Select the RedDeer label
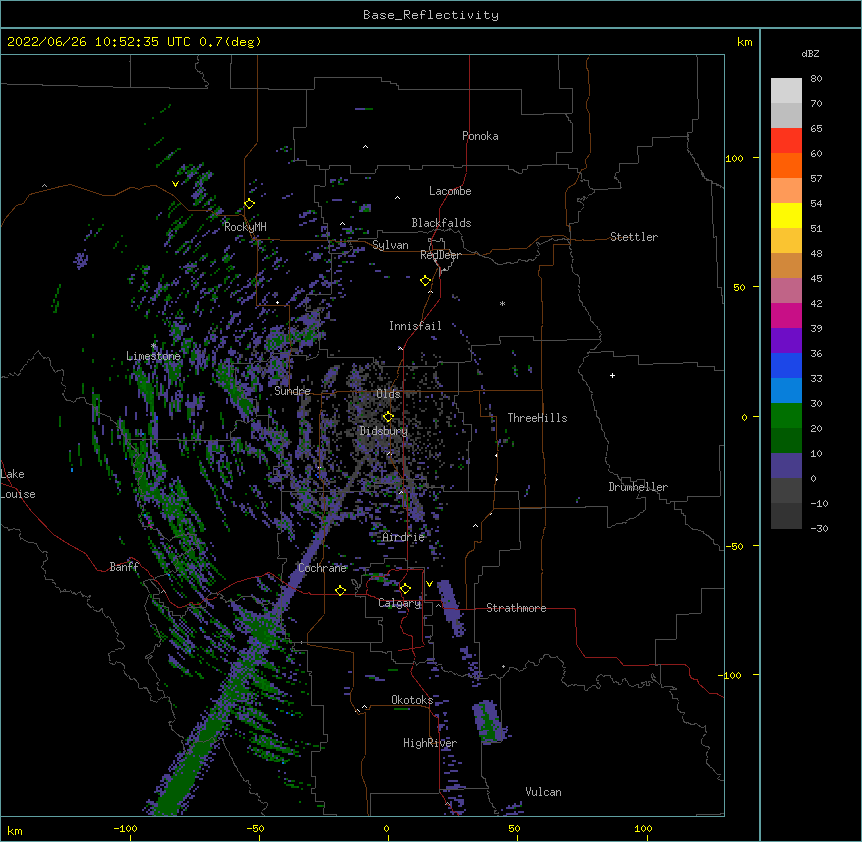This screenshot has width=862, height=842. (x=441, y=255)
